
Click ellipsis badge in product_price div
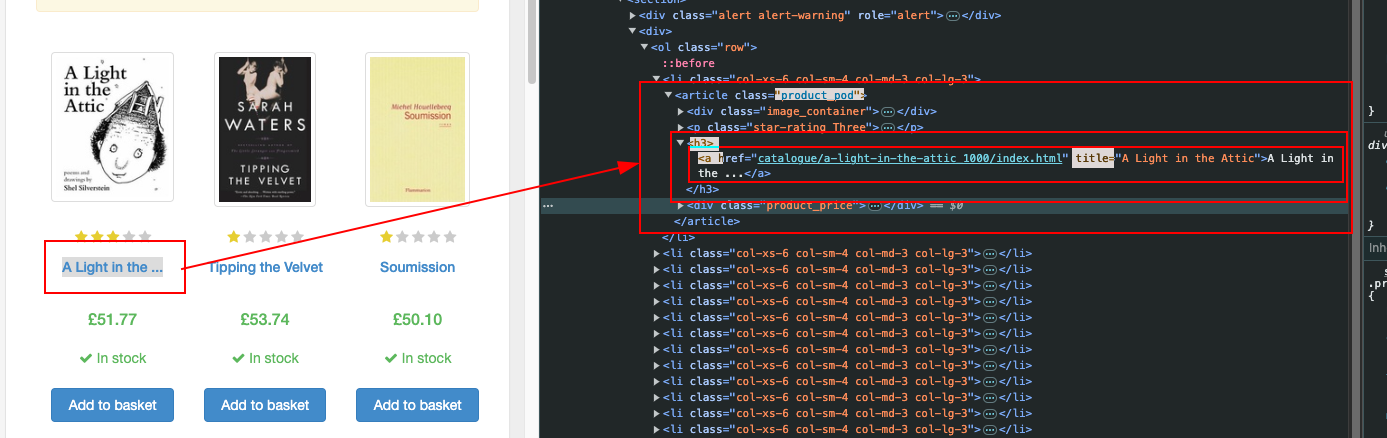(x=874, y=205)
